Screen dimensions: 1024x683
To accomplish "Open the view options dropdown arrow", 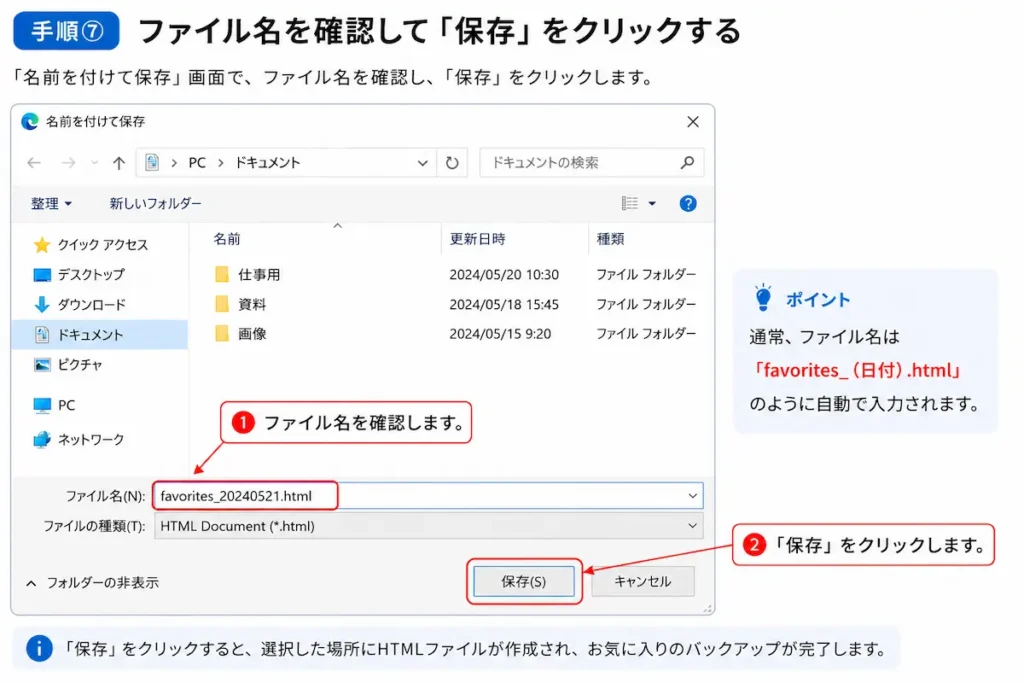I will coord(652,204).
